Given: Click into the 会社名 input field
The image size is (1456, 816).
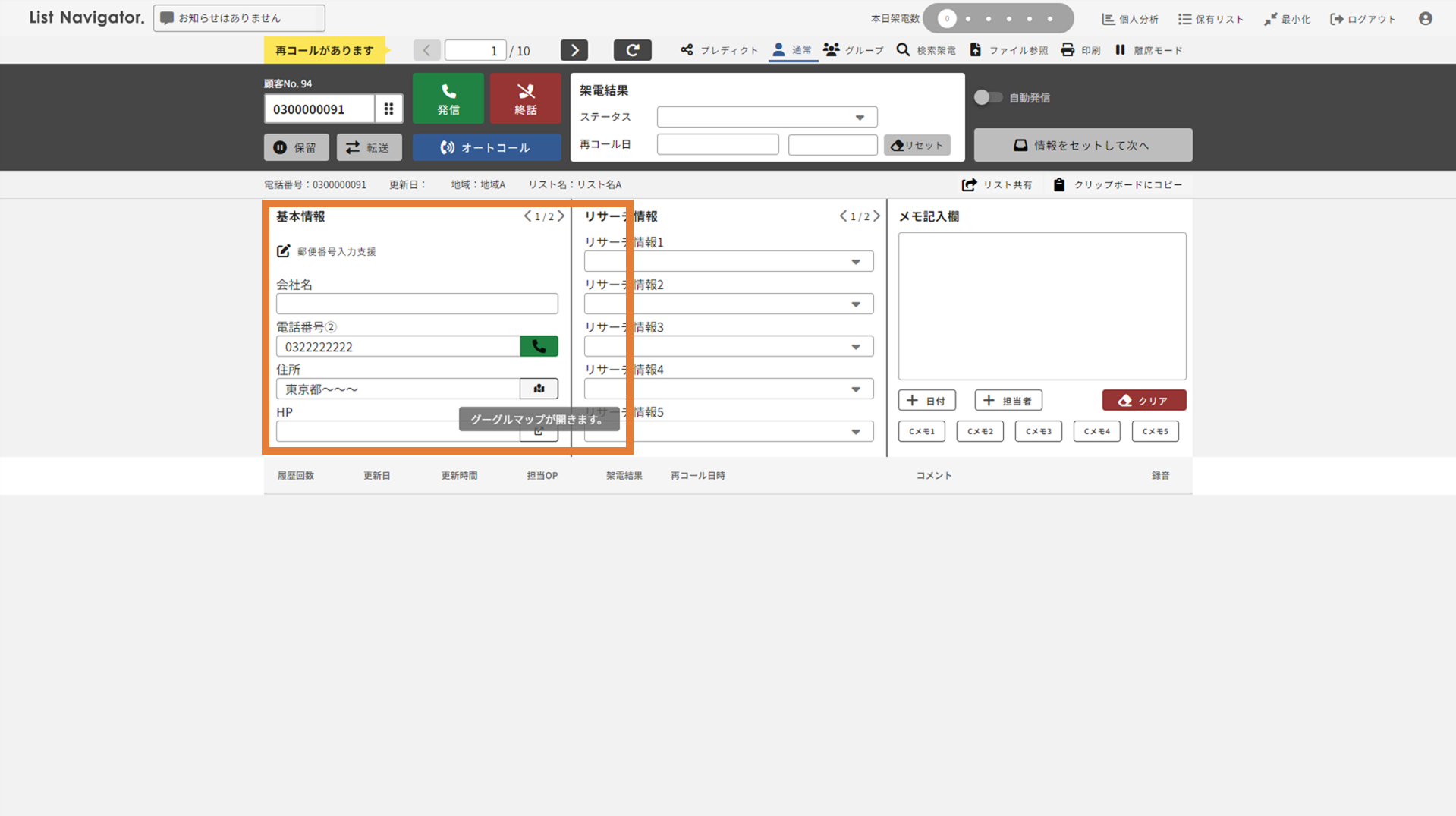Looking at the screenshot, I should pos(417,304).
